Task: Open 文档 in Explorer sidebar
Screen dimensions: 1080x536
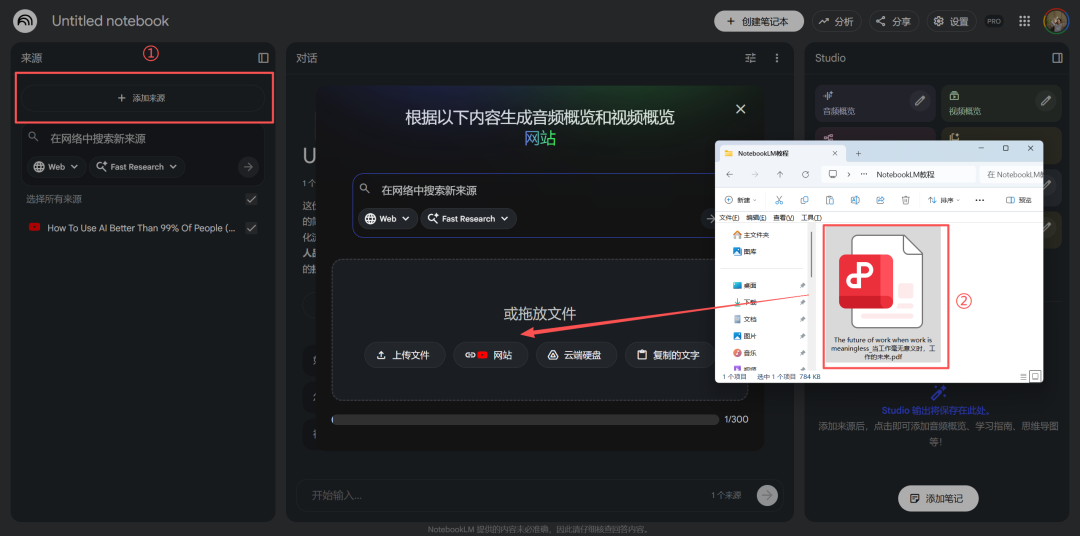Action: [x=745, y=319]
